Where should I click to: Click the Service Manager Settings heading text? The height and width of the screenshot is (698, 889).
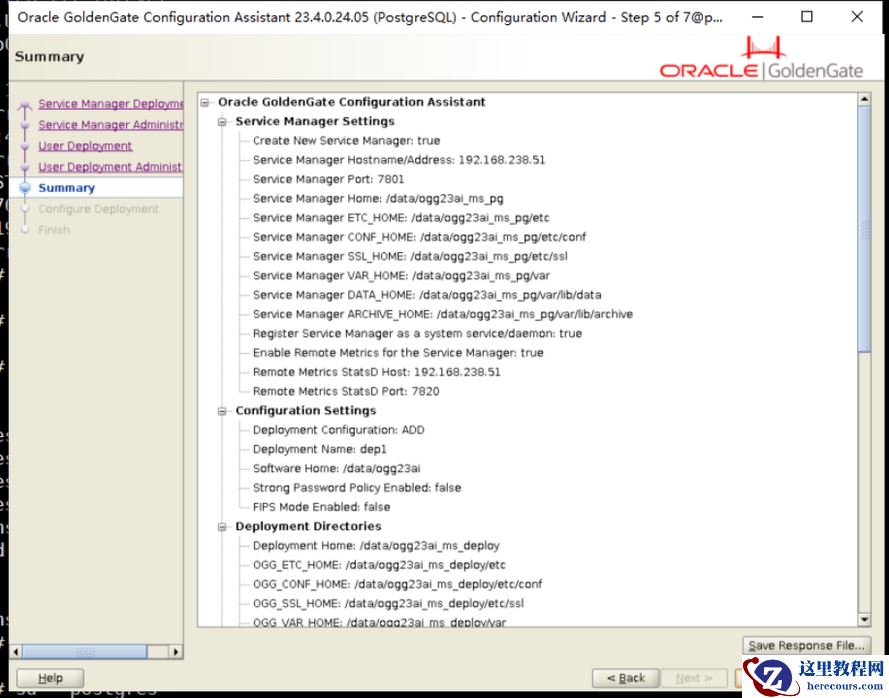point(315,121)
